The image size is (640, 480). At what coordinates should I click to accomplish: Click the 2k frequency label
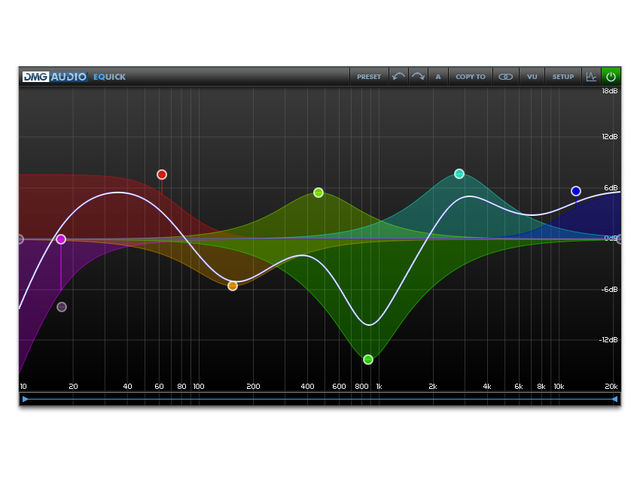click(x=433, y=387)
